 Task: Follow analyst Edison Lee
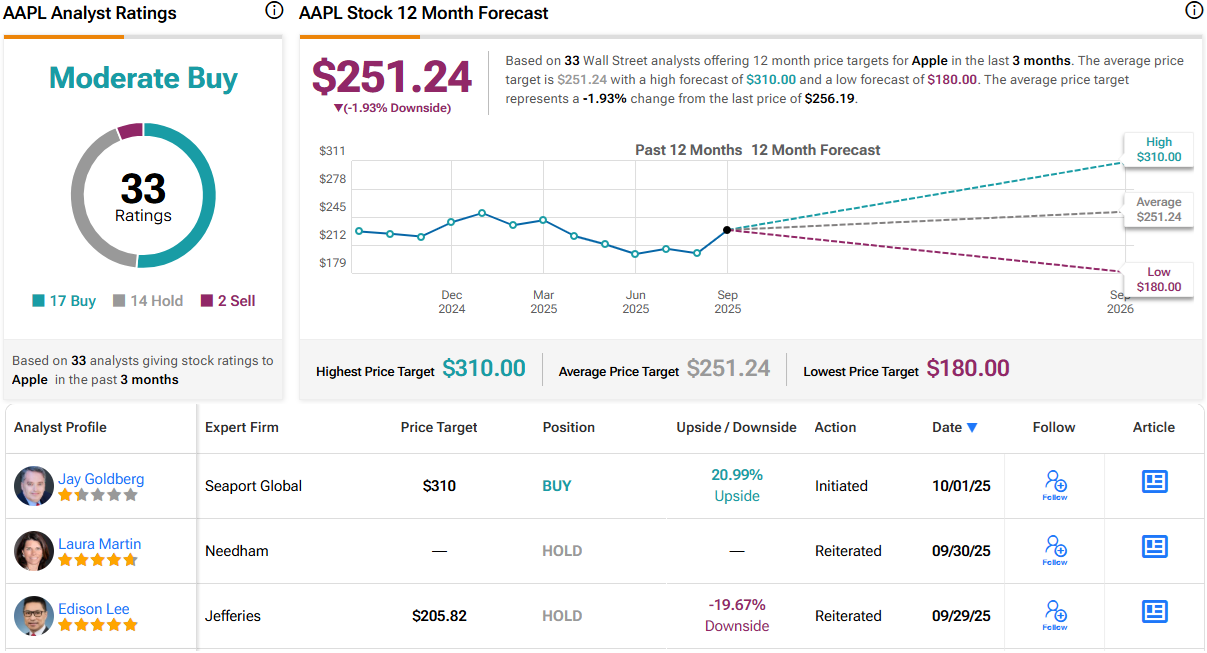coord(1055,615)
